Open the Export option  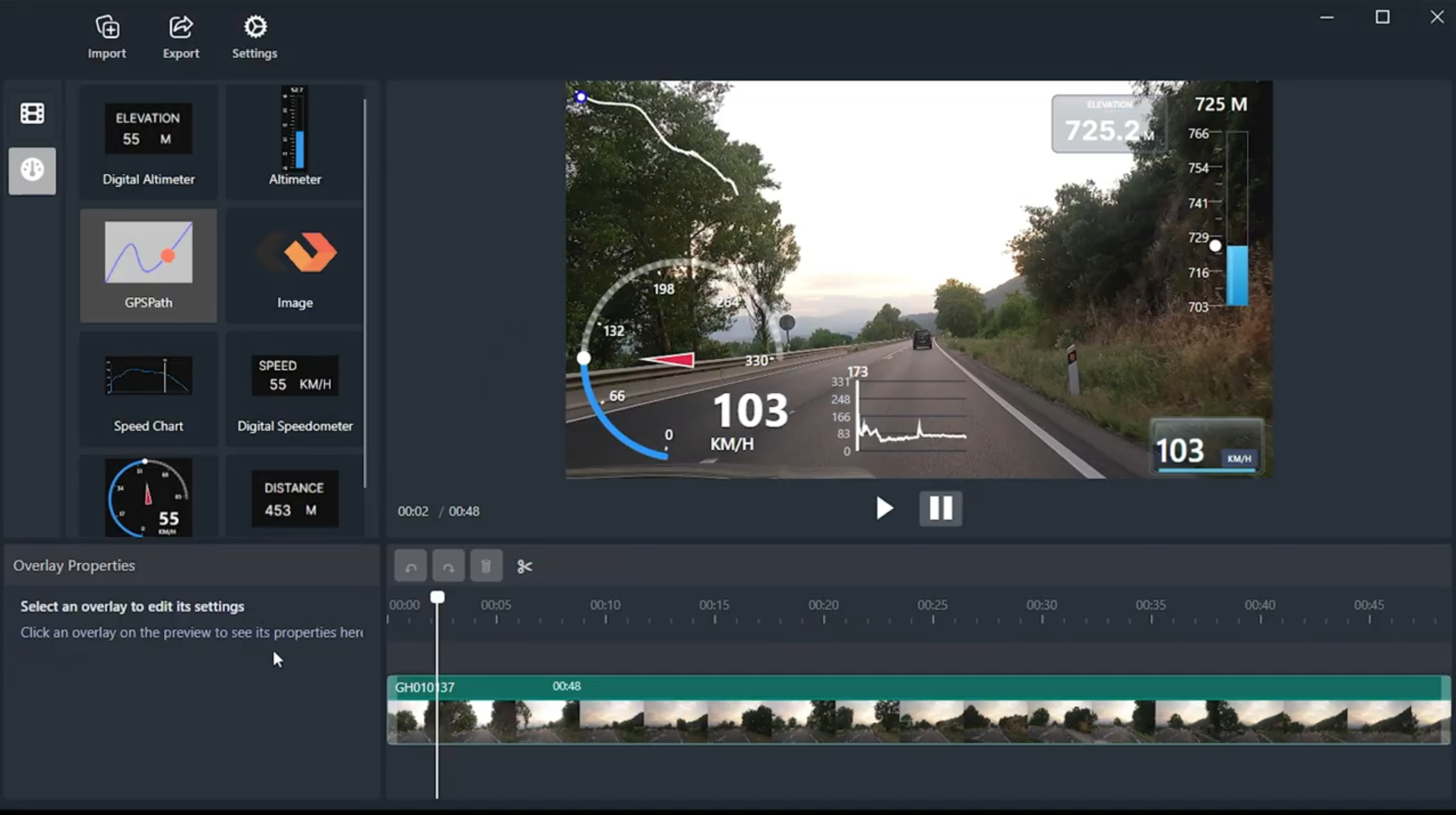pyautogui.click(x=181, y=37)
